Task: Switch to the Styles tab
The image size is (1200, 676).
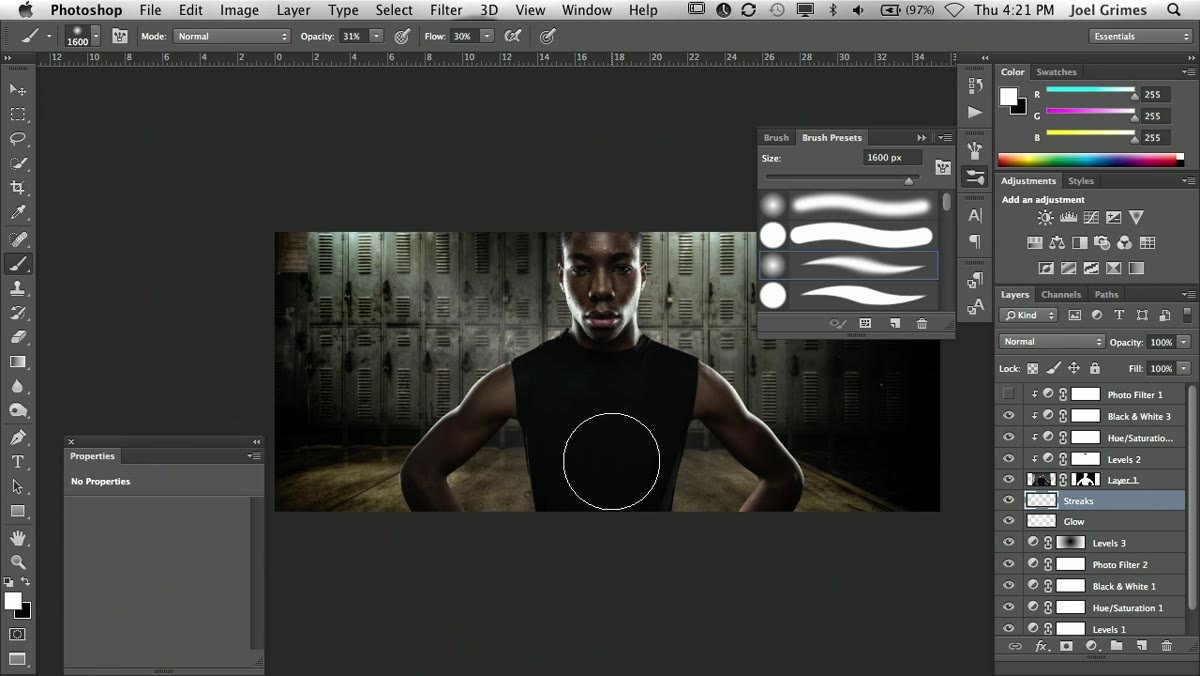Action: pyautogui.click(x=1081, y=181)
